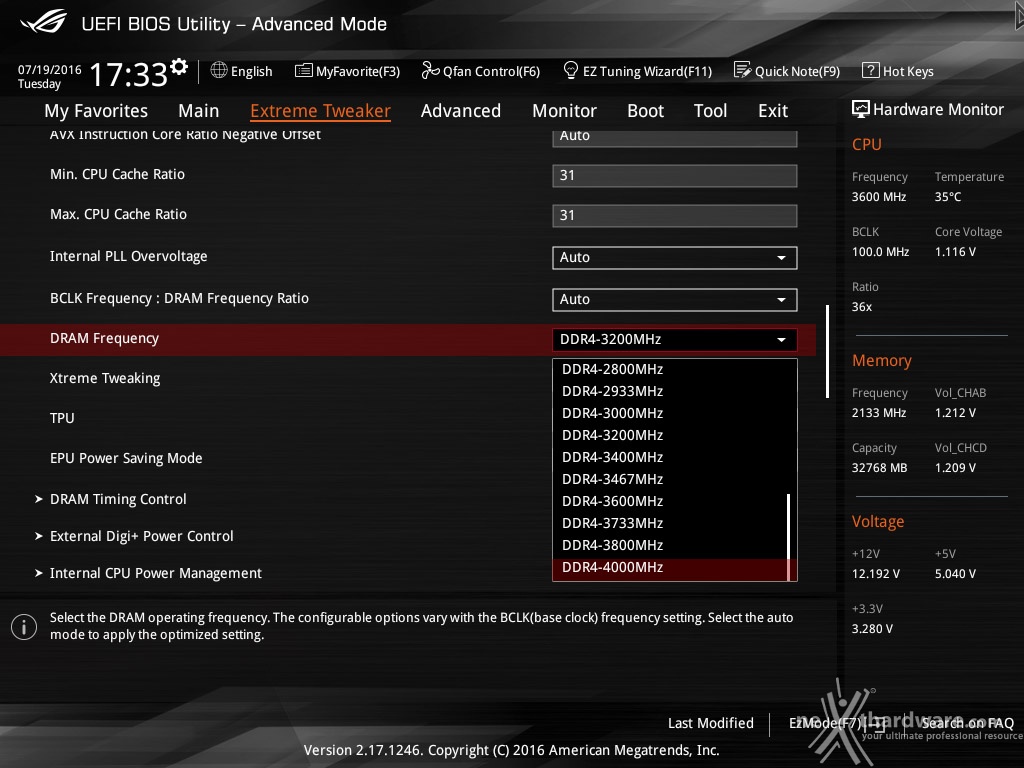Viewport: 1024px width, 768px height.
Task: Click the globe language icon
Action: tap(219, 70)
